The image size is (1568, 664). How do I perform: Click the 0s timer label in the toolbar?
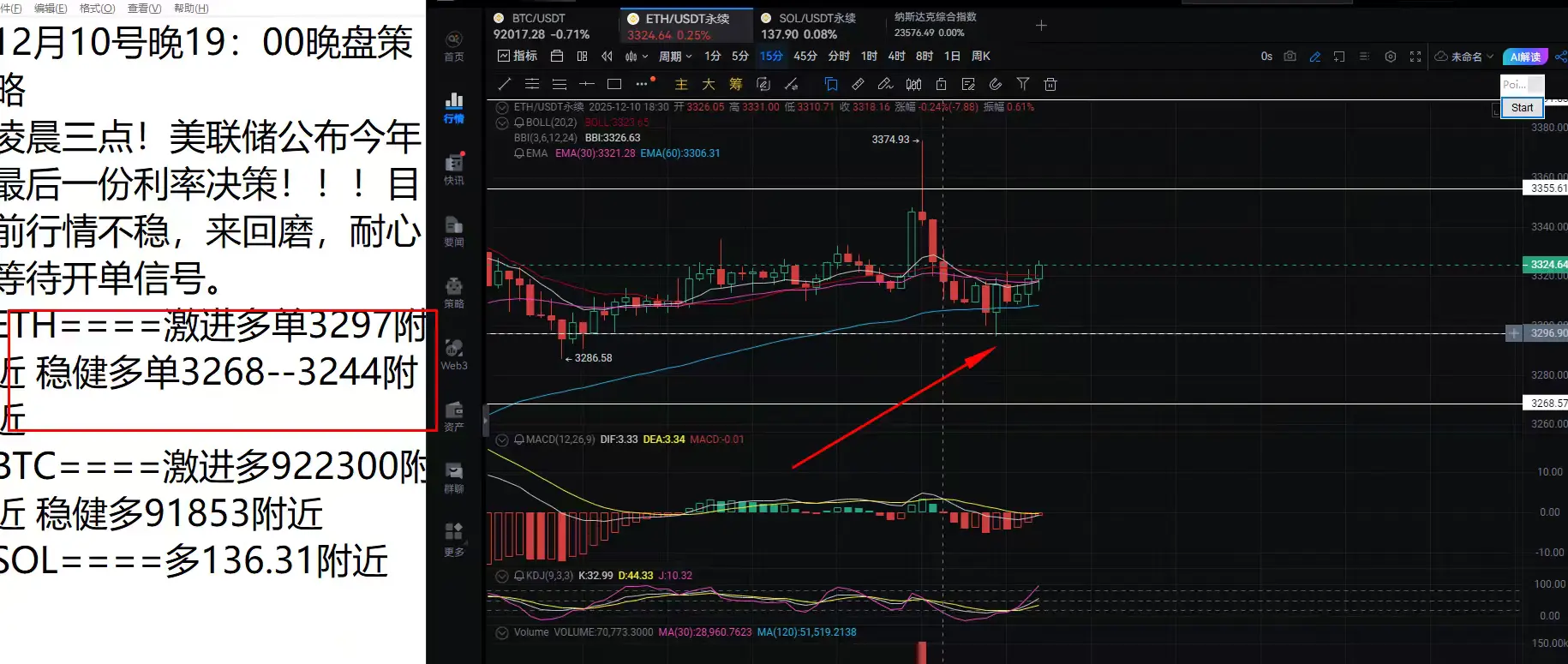pos(1266,57)
